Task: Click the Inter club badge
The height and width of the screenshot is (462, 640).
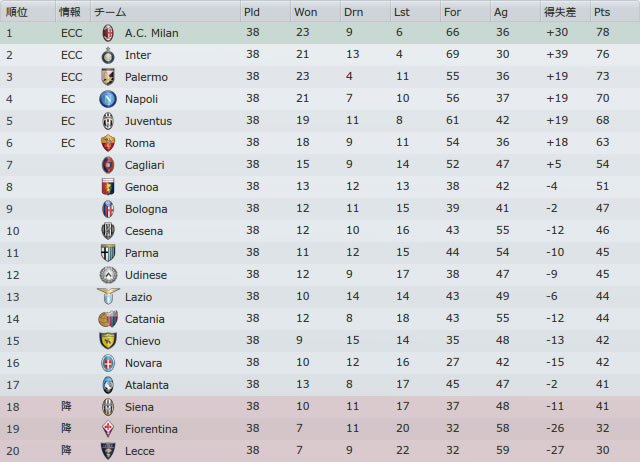Action: 108,55
